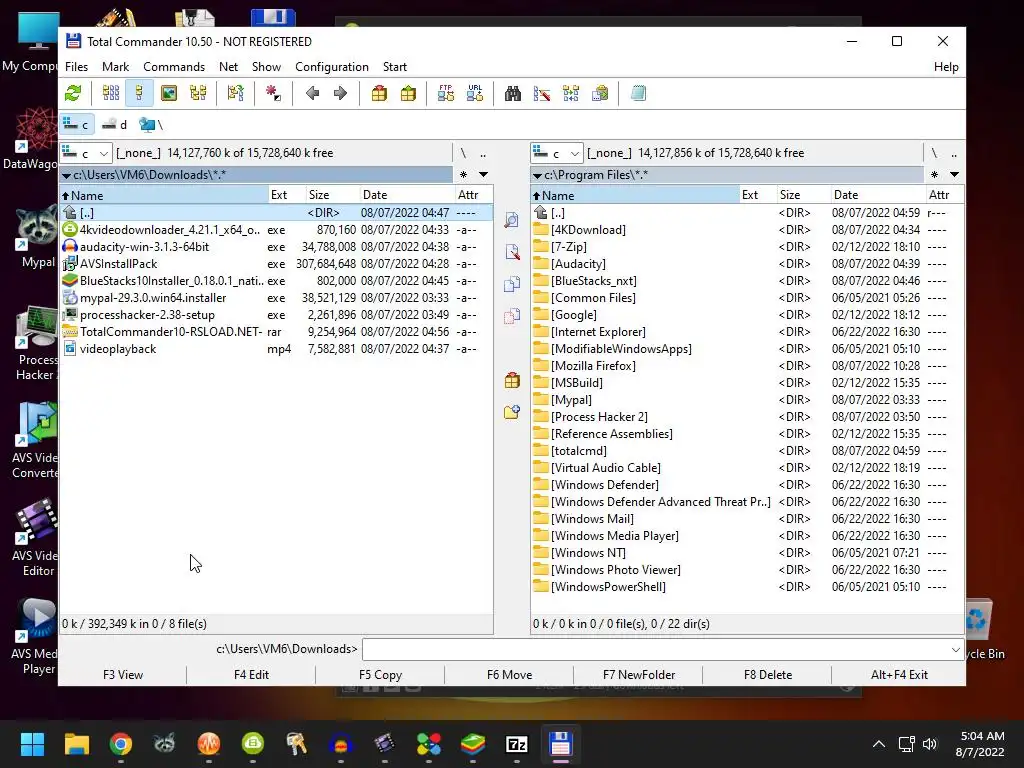Click the F4 Edit button

point(251,675)
